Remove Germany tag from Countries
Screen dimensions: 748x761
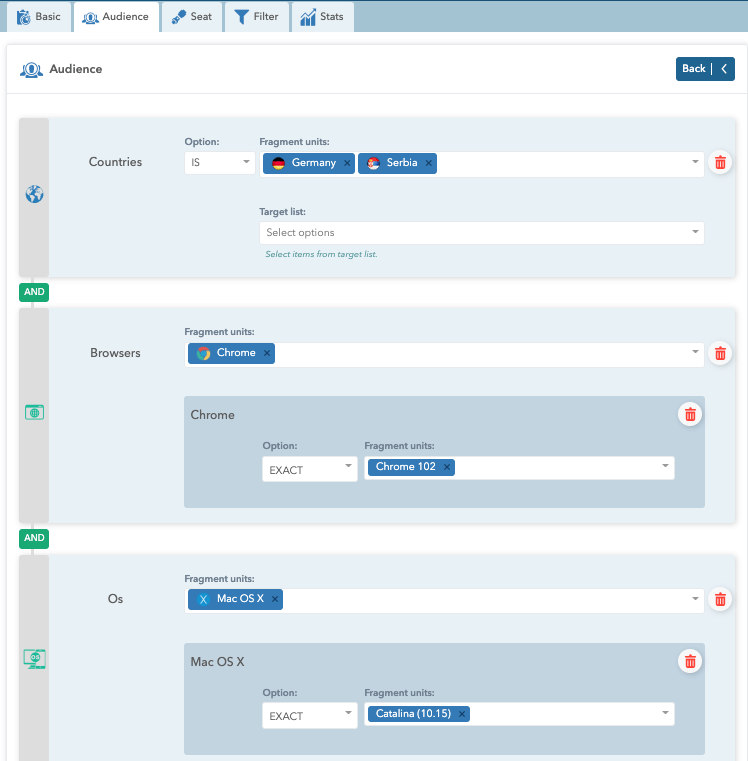(347, 163)
